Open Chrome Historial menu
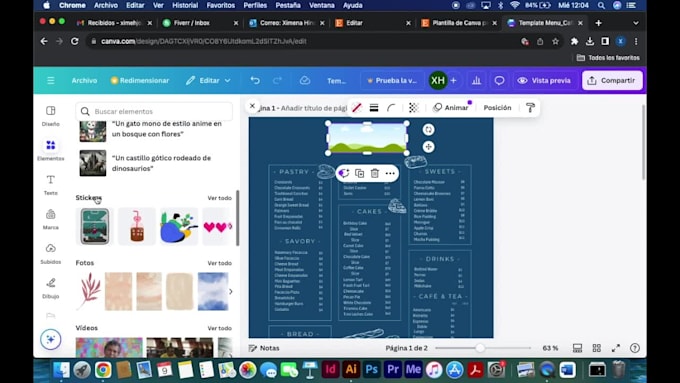 coord(185,5)
